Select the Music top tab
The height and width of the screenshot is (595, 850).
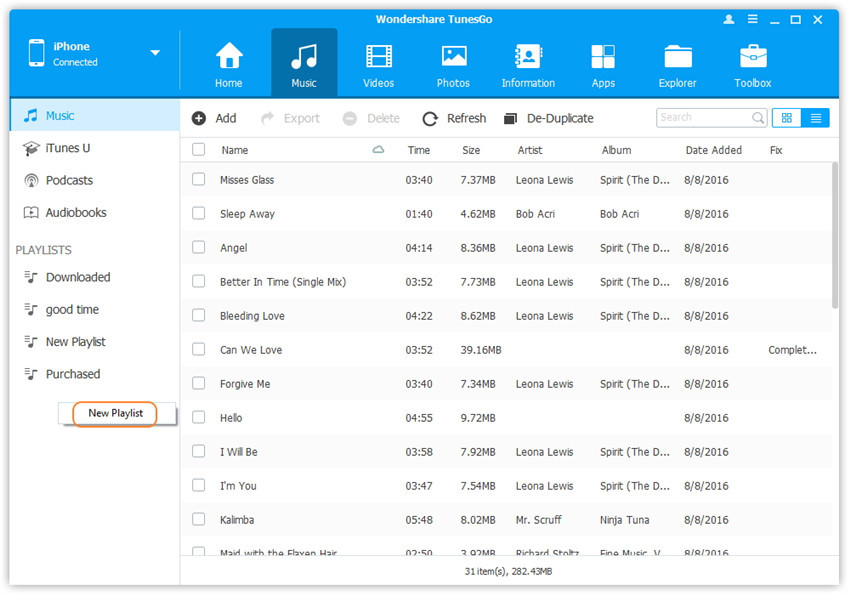click(x=304, y=64)
